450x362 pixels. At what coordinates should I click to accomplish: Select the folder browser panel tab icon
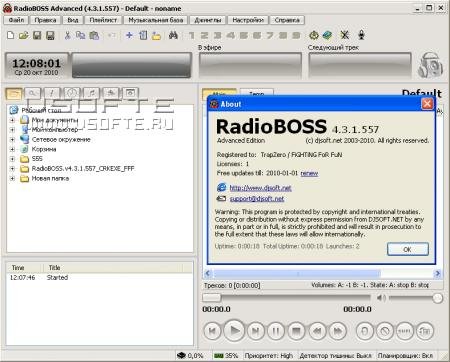click(14, 94)
